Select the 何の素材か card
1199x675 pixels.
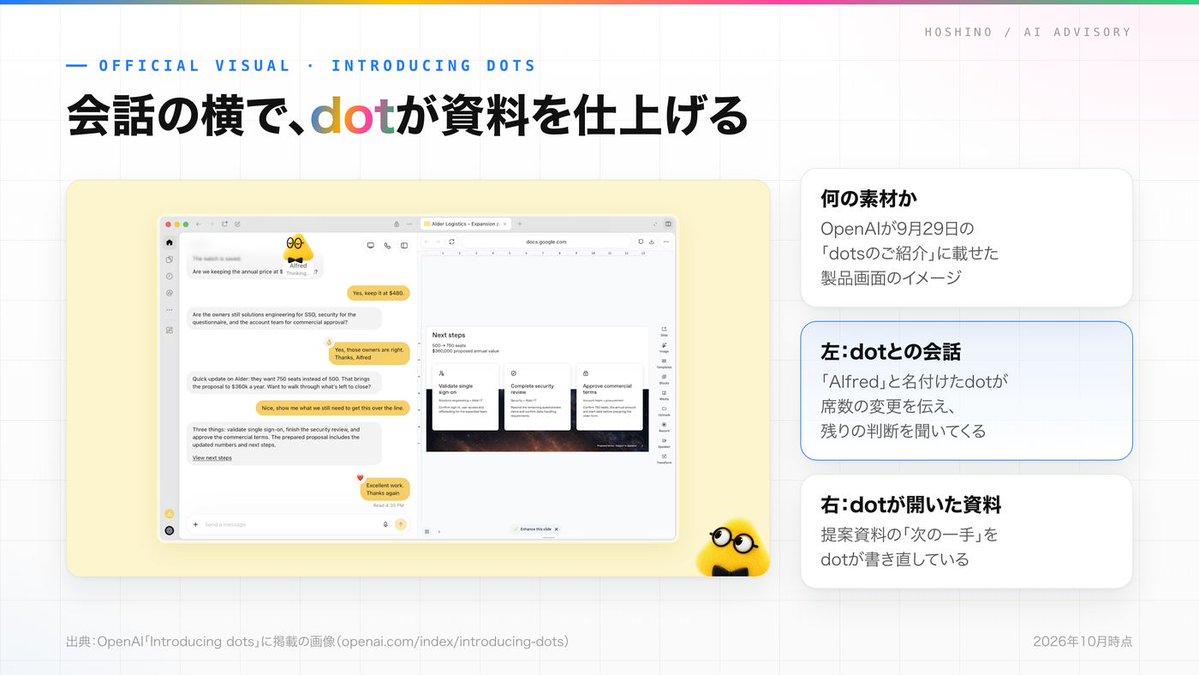pos(966,238)
